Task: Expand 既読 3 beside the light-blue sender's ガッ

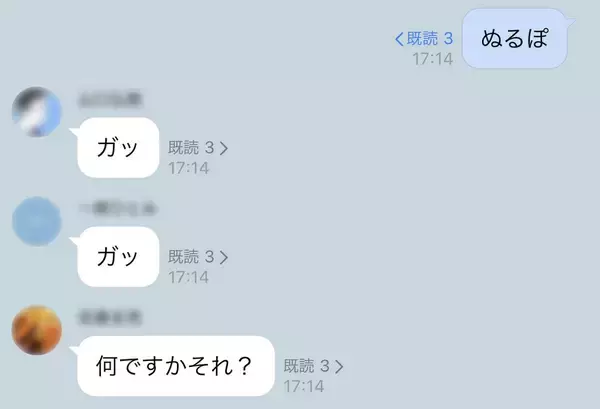Action: pyautogui.click(x=198, y=257)
